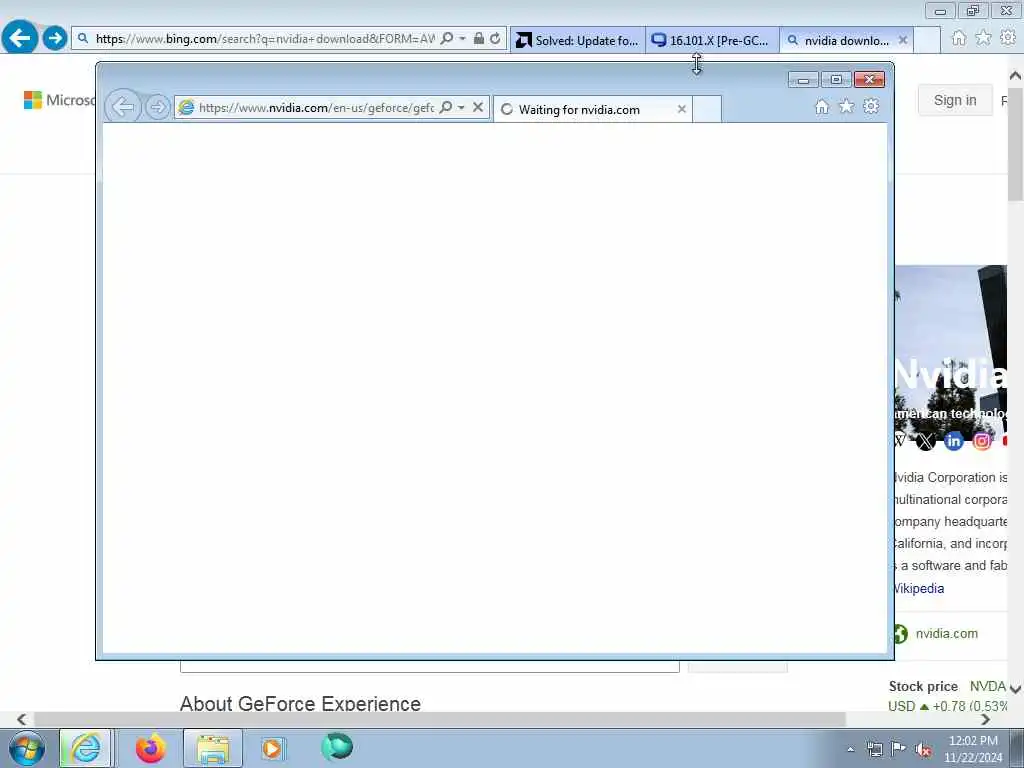Open Home icon in background Bing window
This screenshot has width=1024, height=768.
pyautogui.click(x=958, y=39)
